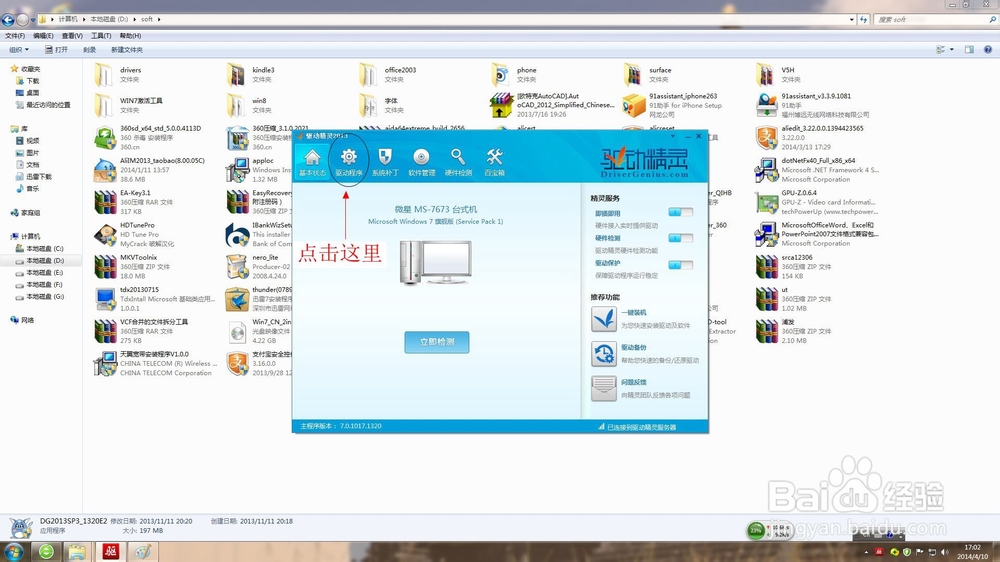Click the 问题反馈 envelope icon
The width and height of the screenshot is (1000, 562).
(603, 388)
